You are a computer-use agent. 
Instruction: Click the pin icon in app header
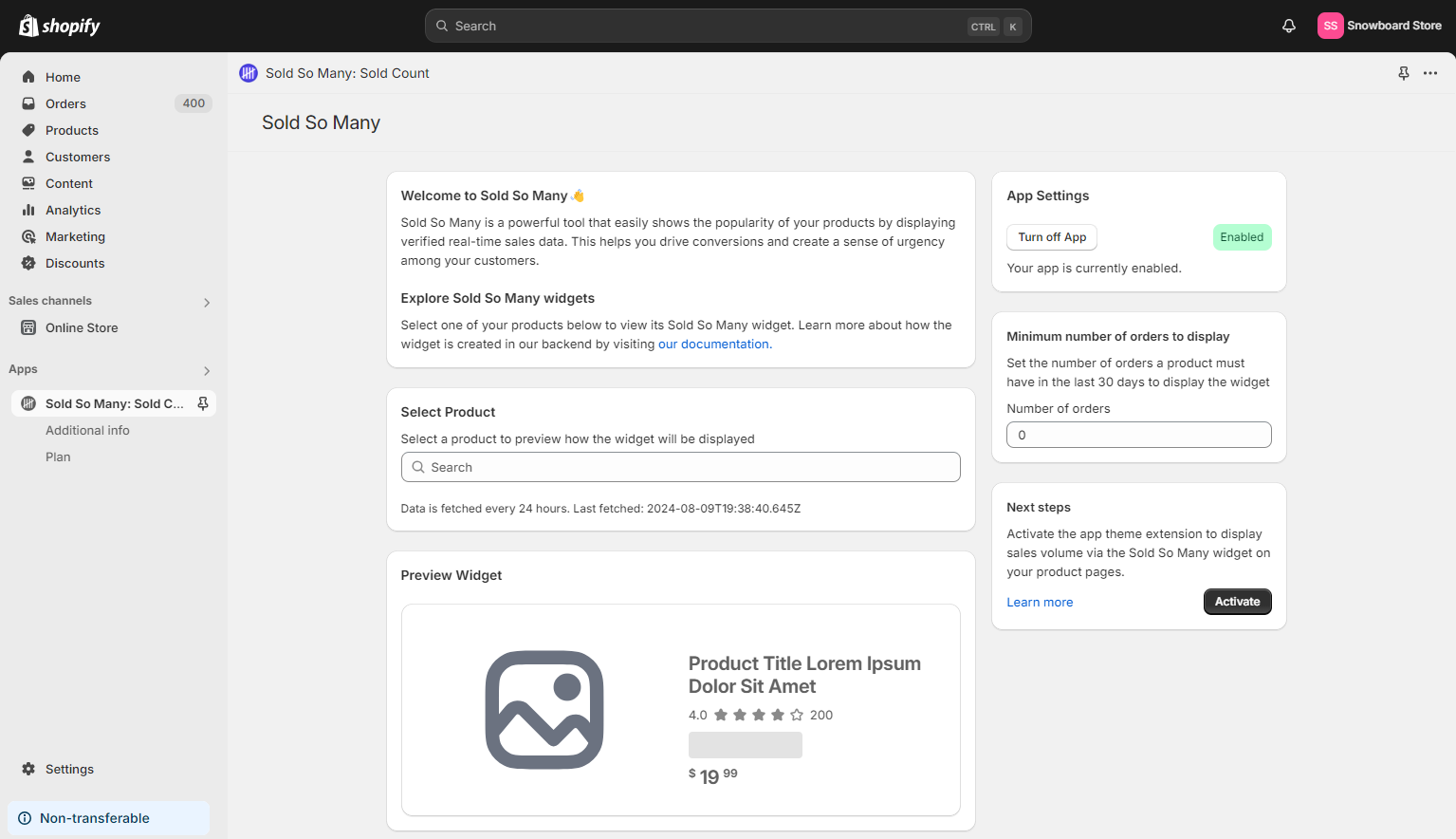1404,73
